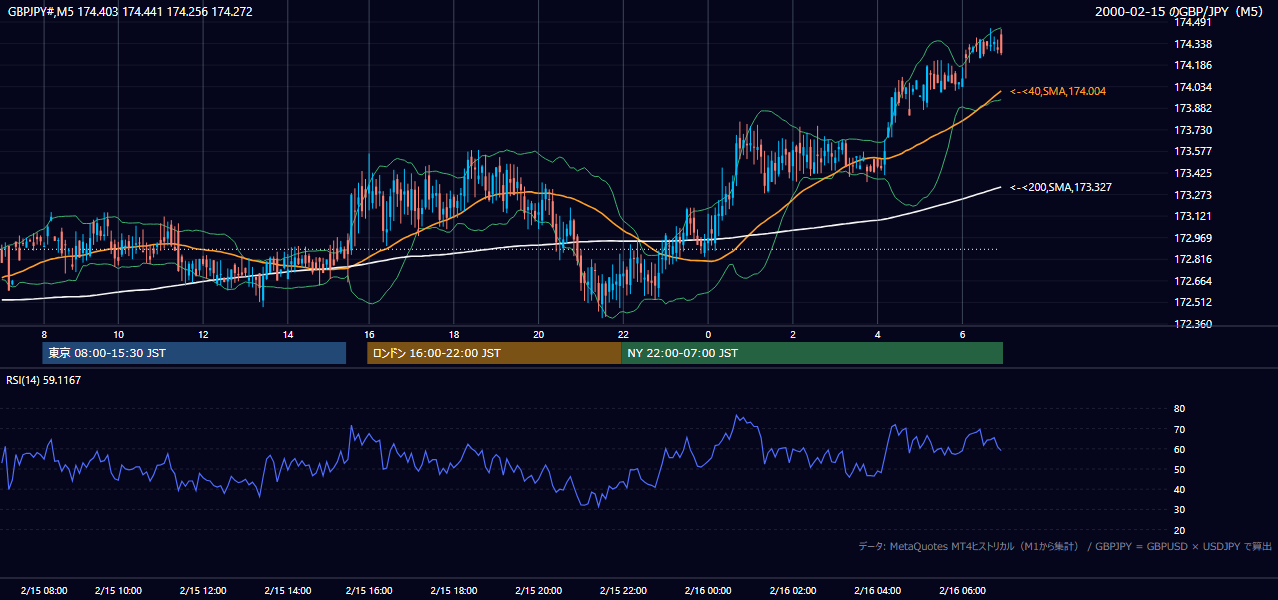This screenshot has width=1278, height=600.
Task: Click the bottom date label 2/15 14:00
Action: point(288,591)
